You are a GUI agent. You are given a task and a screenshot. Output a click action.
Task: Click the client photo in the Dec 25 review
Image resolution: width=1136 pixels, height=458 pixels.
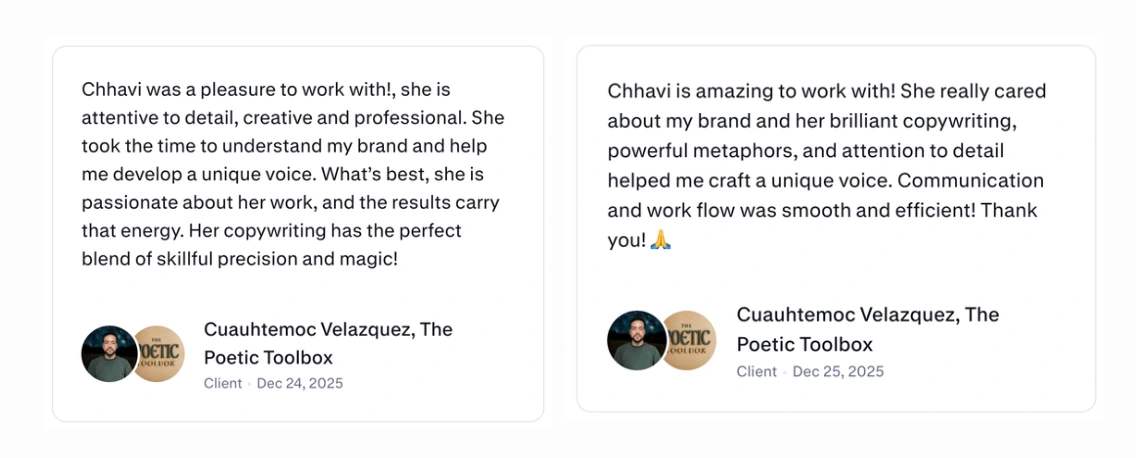click(635, 340)
